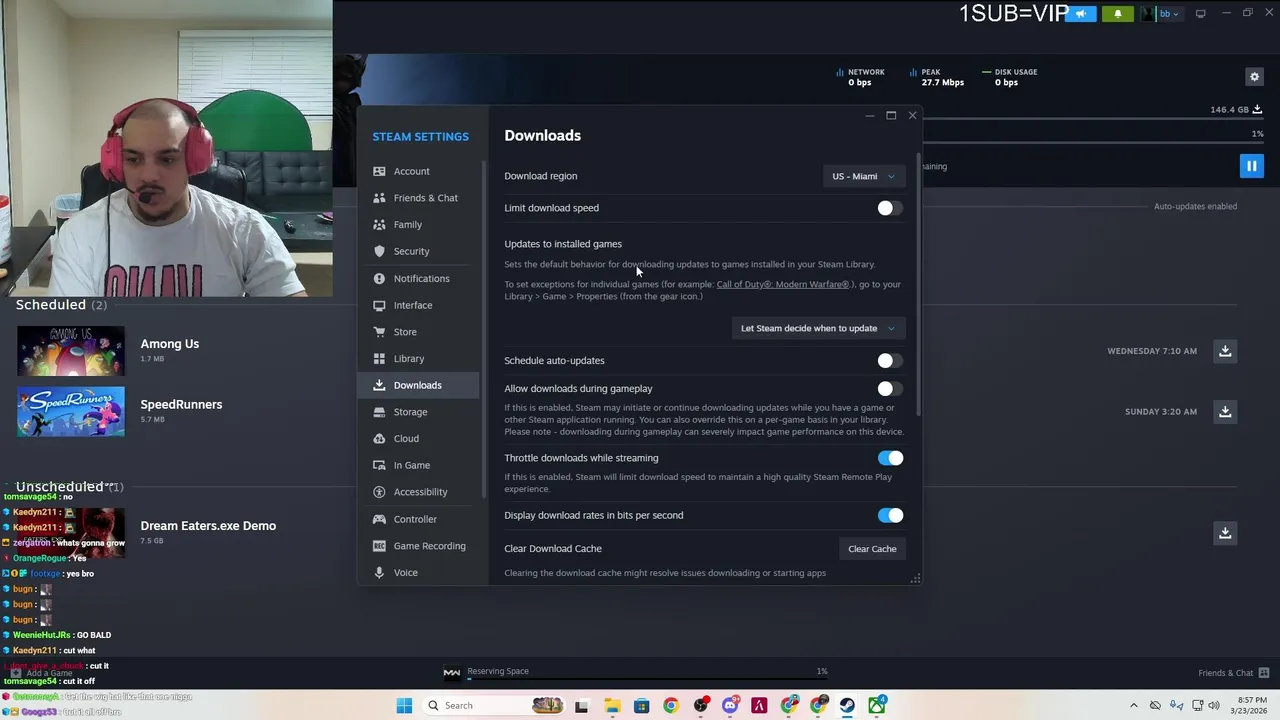Enable Schedule auto-updates switch
The width and height of the screenshot is (1280, 720).
click(x=889, y=360)
